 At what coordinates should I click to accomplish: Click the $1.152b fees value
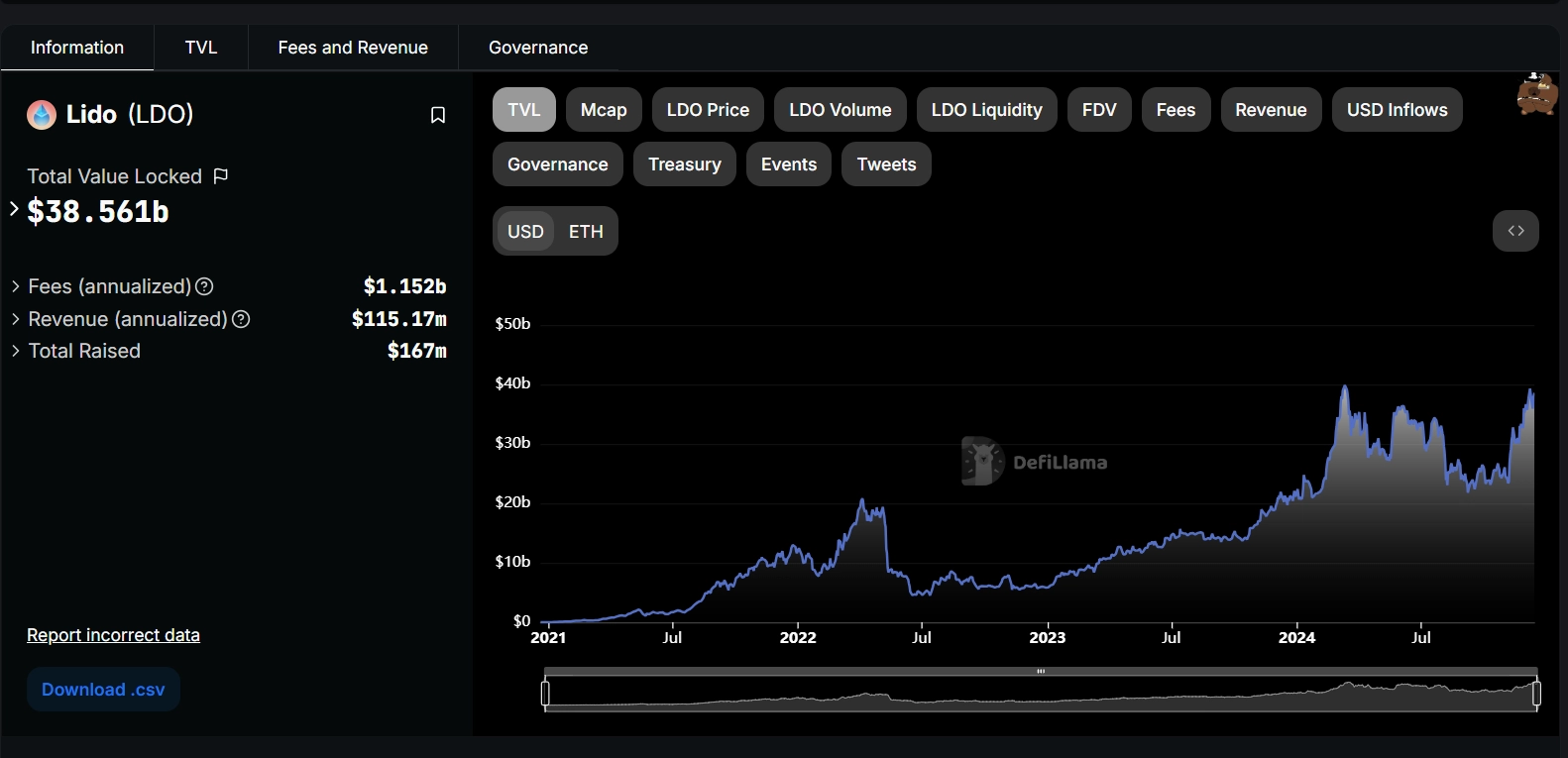[404, 286]
